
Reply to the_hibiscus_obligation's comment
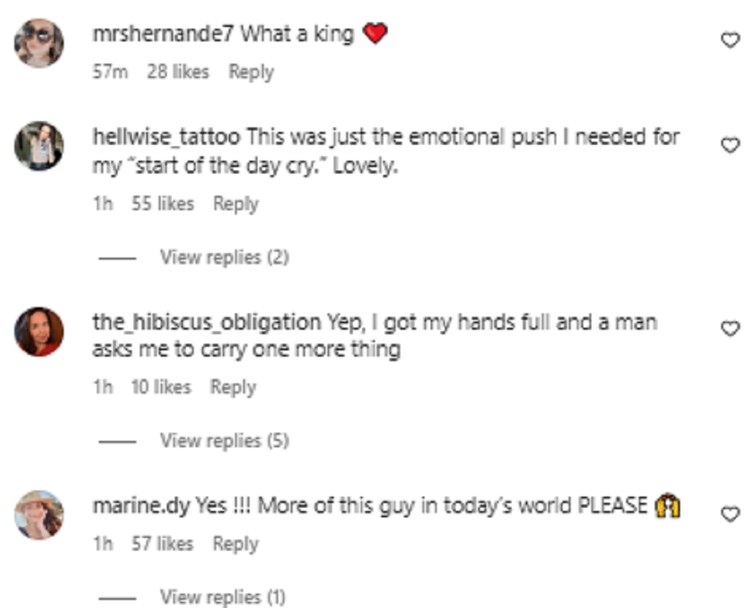pos(233,387)
